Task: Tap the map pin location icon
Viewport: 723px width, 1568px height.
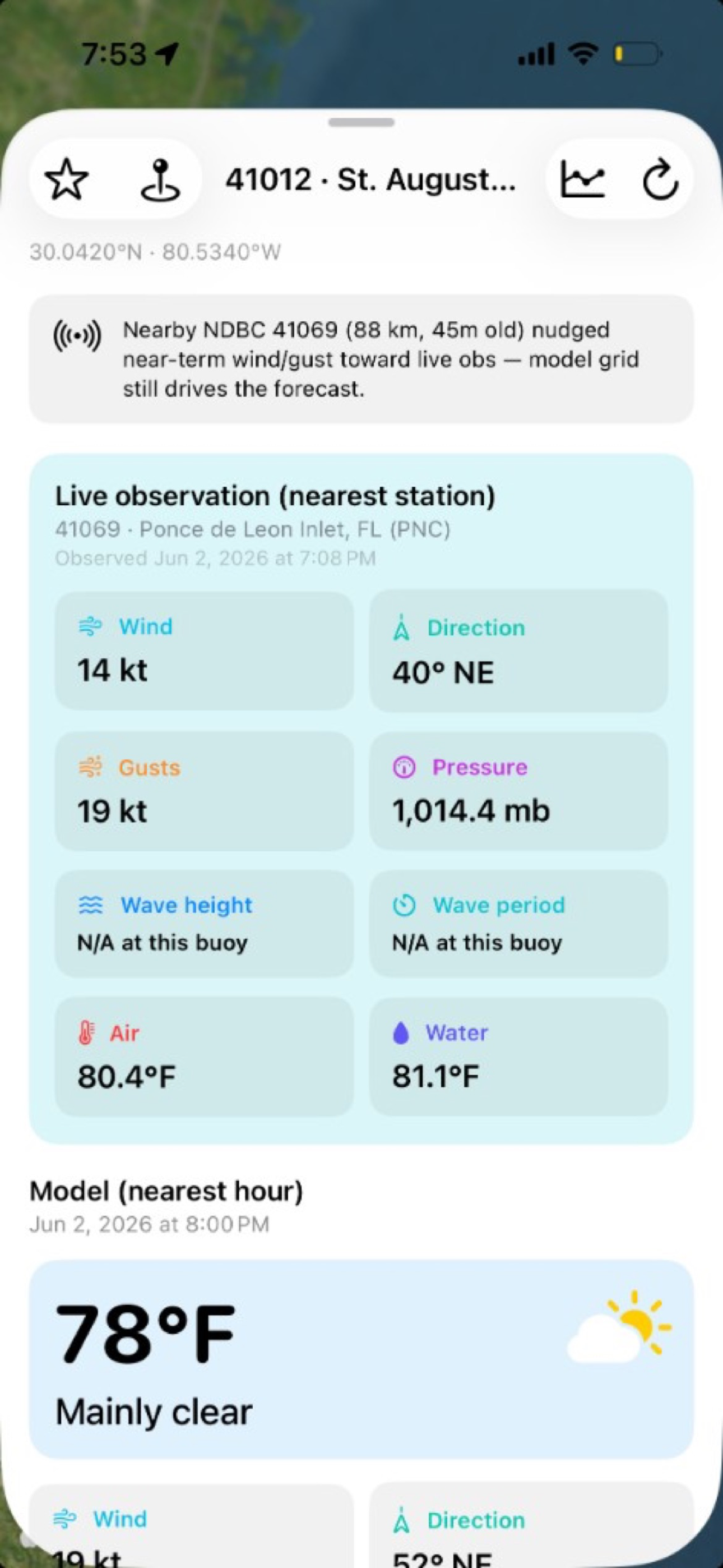Action: (160, 180)
